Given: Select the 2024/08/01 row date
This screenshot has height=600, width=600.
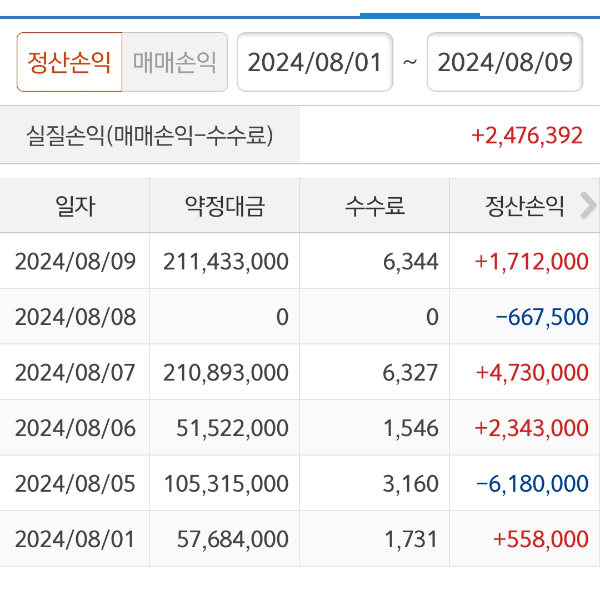Looking at the screenshot, I should [75, 539].
